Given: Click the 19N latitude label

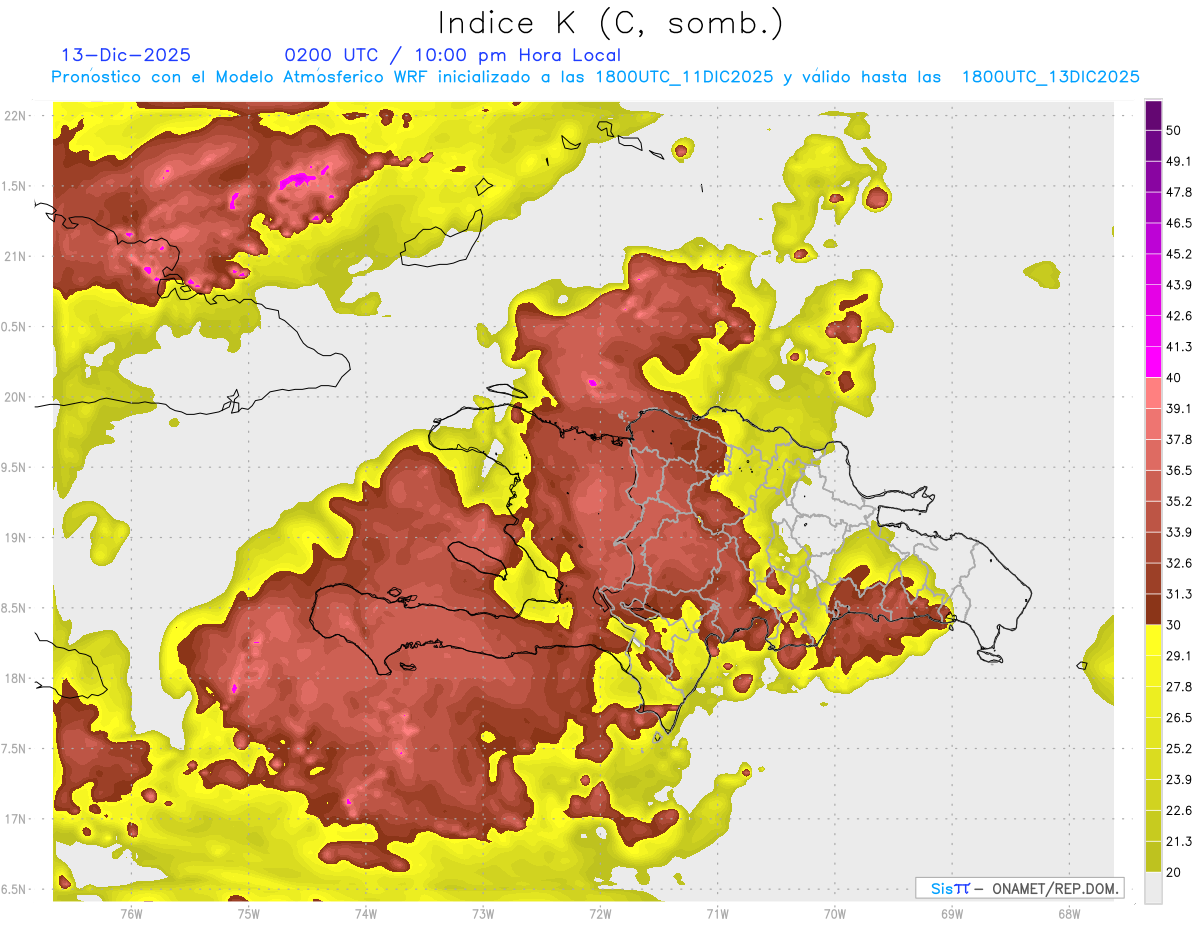Looking at the screenshot, I should coord(17,537).
